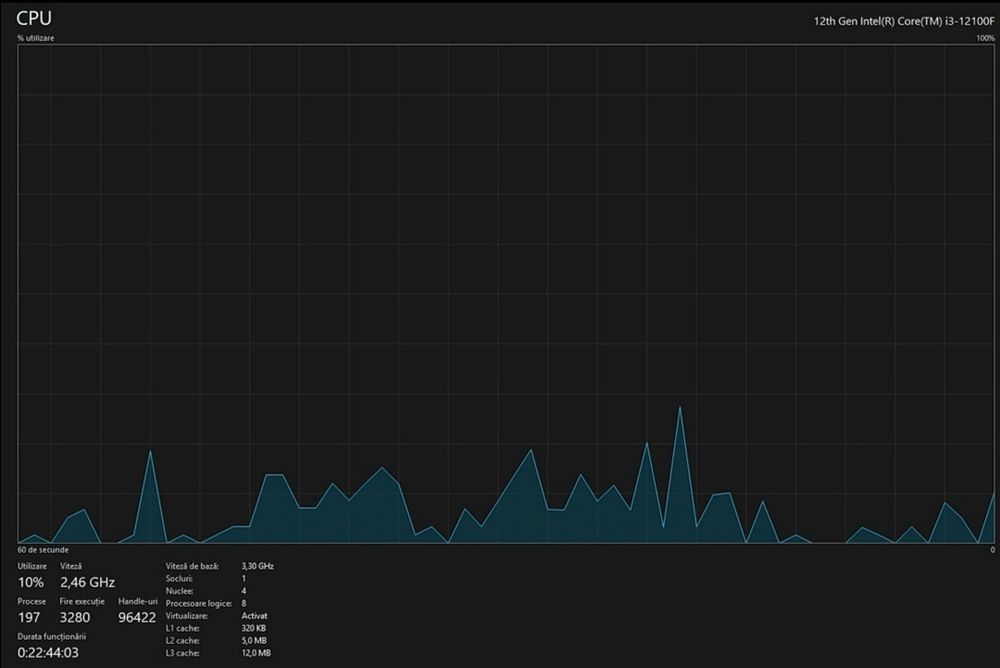This screenshot has height=668, width=1000.
Task: Select the 12,0 MB cache value
Action: coord(256,653)
